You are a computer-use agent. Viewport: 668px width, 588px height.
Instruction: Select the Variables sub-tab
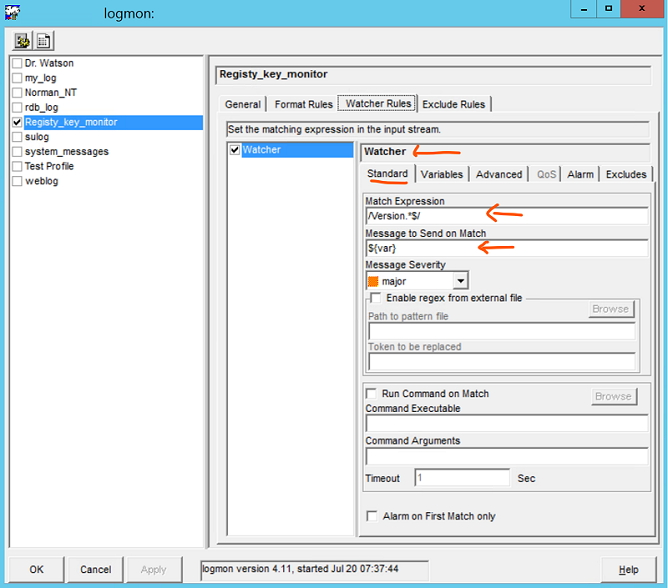[441, 174]
